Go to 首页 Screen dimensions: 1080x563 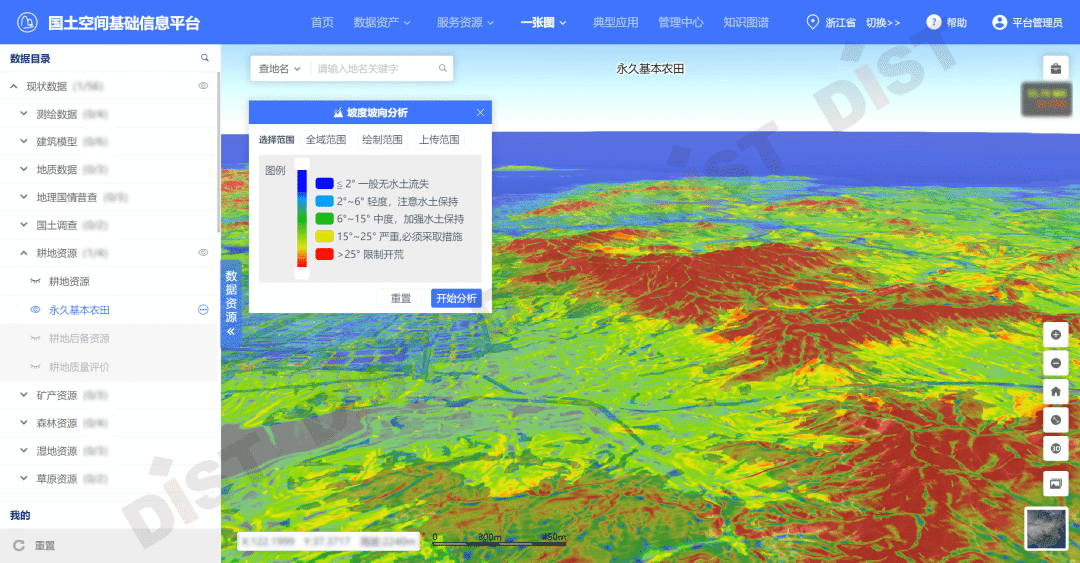coord(322,22)
